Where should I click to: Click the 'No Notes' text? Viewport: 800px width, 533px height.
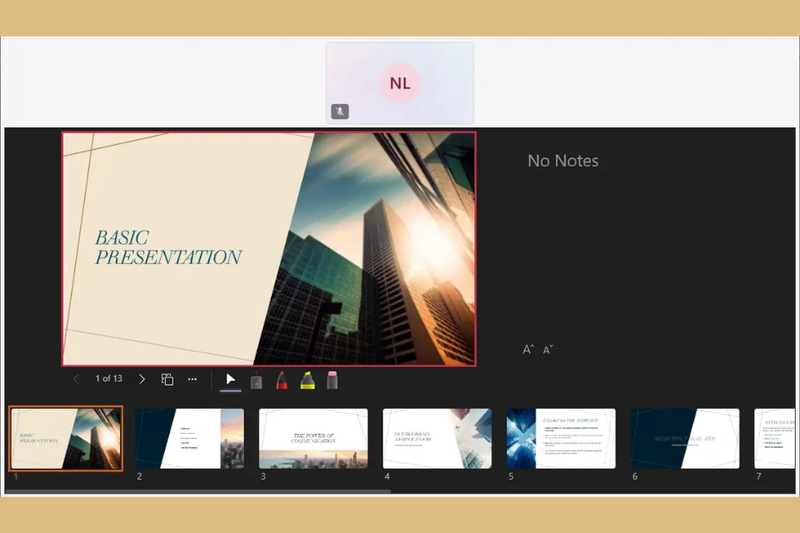[563, 161]
